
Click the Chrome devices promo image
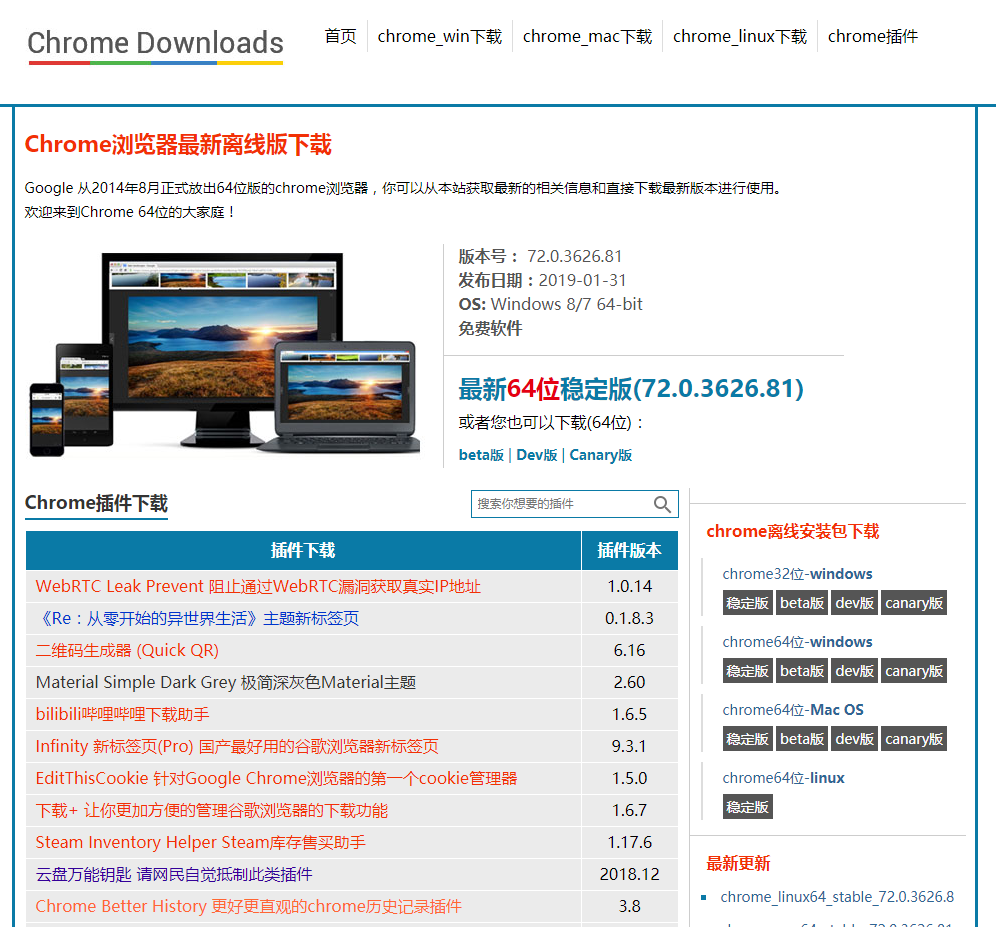coord(224,355)
